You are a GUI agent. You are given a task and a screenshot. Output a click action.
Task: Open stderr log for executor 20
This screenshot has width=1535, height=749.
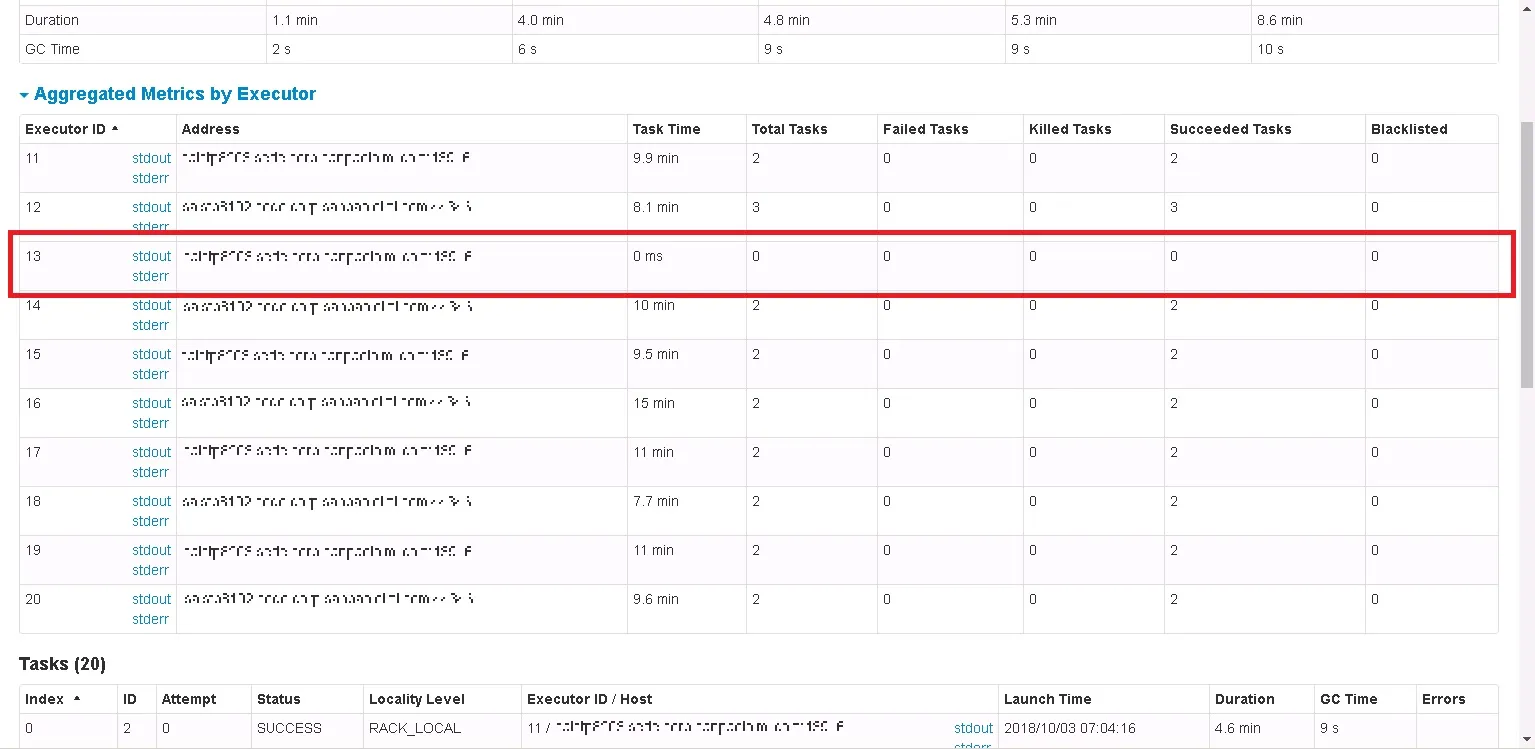click(150, 619)
